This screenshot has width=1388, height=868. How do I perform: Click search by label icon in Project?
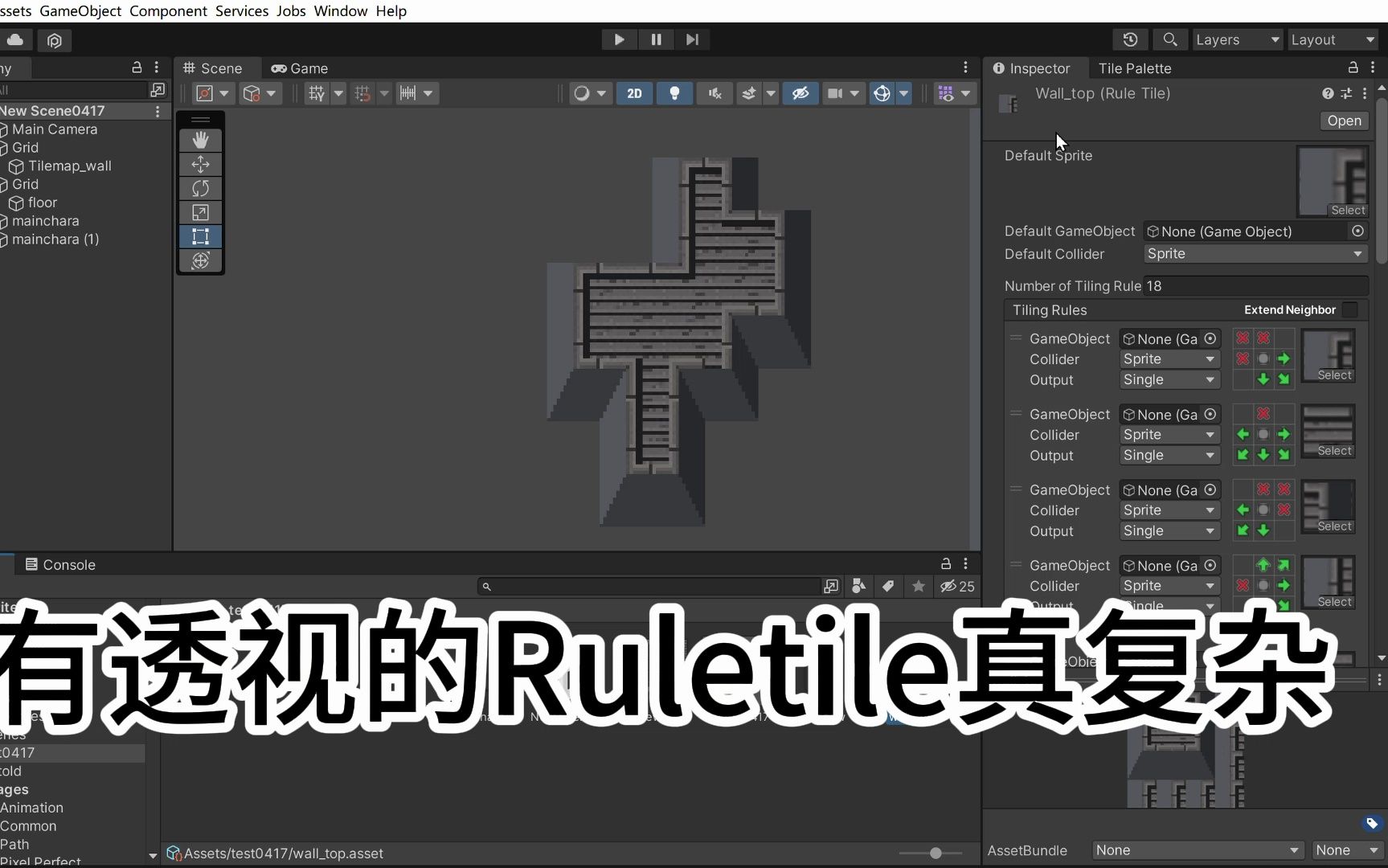[888, 586]
